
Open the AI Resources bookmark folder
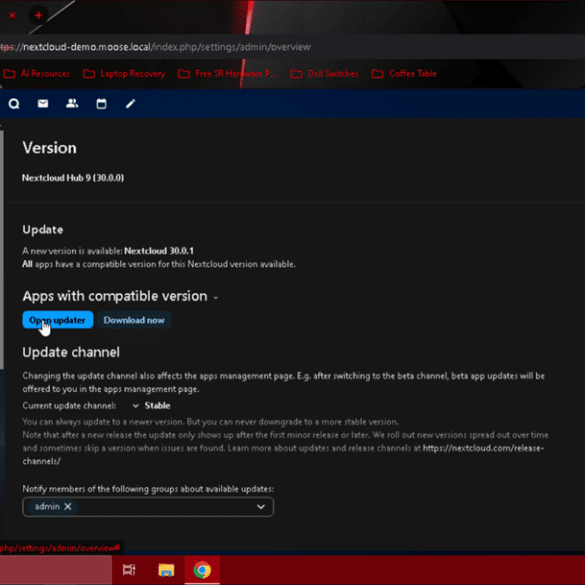pos(37,73)
